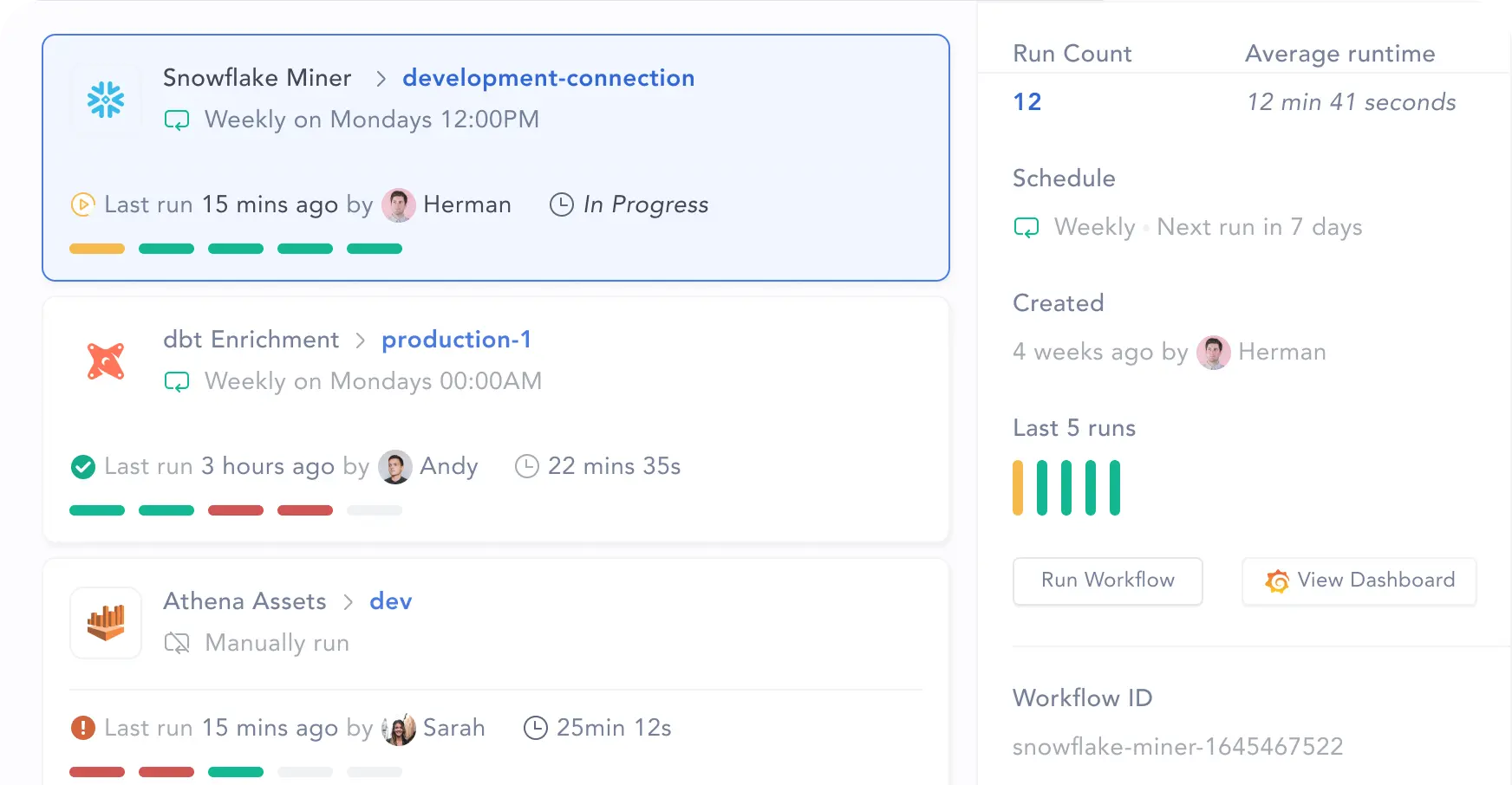1512x785 pixels.
Task: Click the first red run bar in dbt Enrichment card
Action: point(236,510)
